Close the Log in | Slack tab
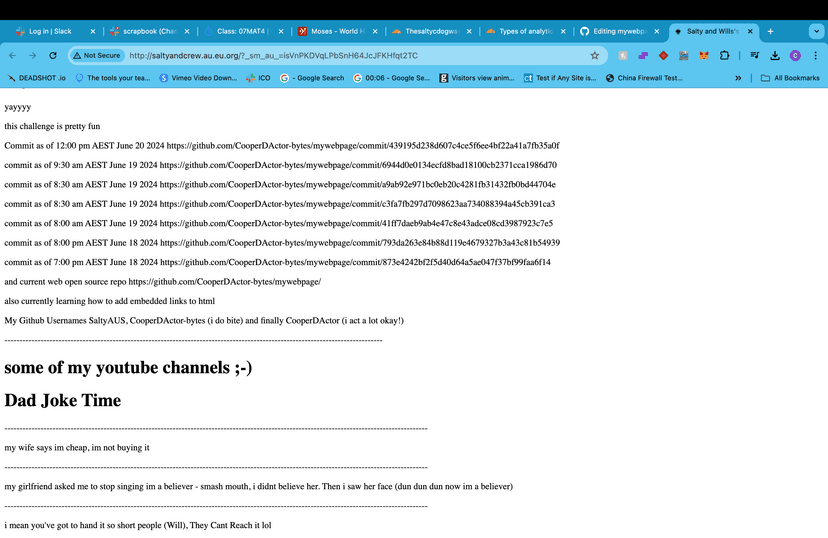Screen dimensions: 828x538 (x=93, y=31)
